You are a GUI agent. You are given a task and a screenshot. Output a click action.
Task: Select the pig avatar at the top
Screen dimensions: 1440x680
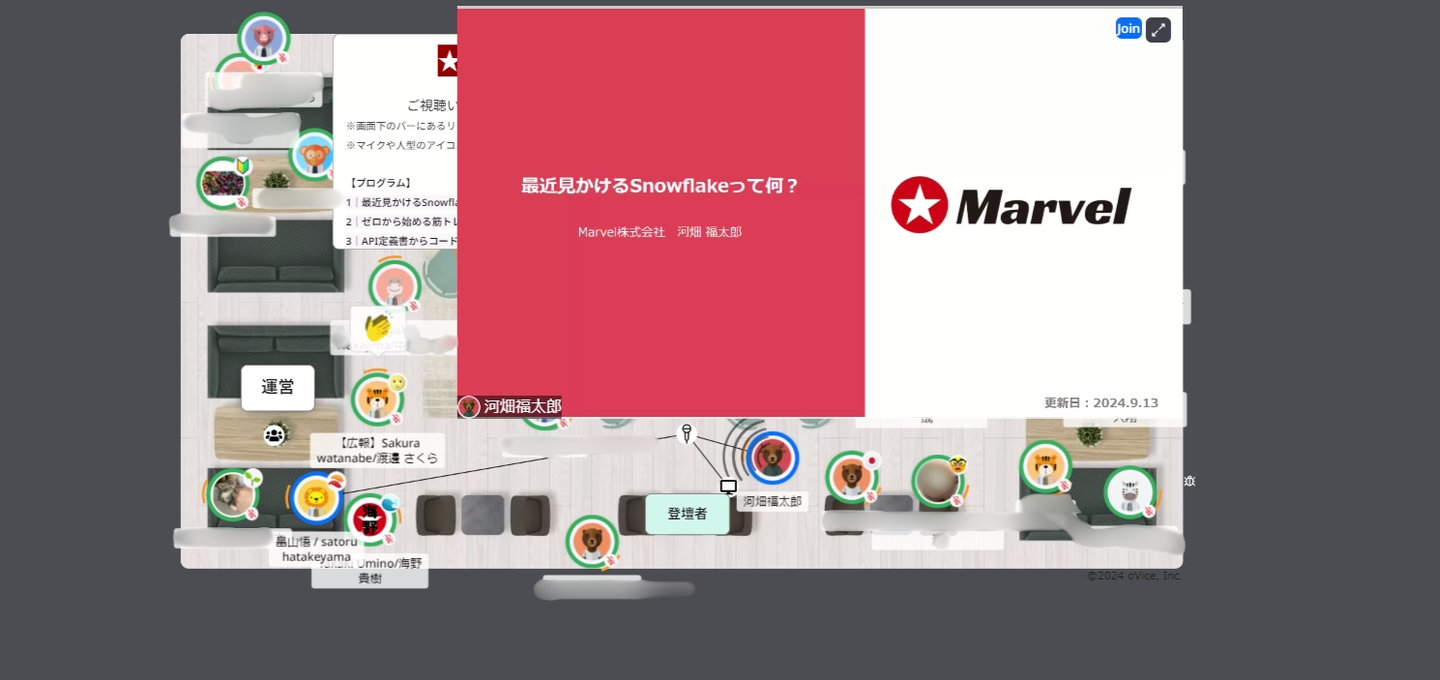[263, 38]
